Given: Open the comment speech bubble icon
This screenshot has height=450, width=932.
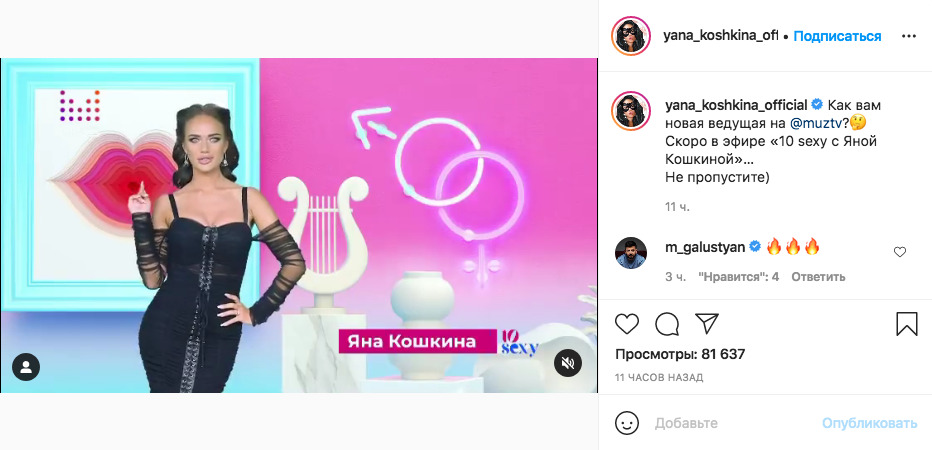Looking at the screenshot, I should click(667, 323).
